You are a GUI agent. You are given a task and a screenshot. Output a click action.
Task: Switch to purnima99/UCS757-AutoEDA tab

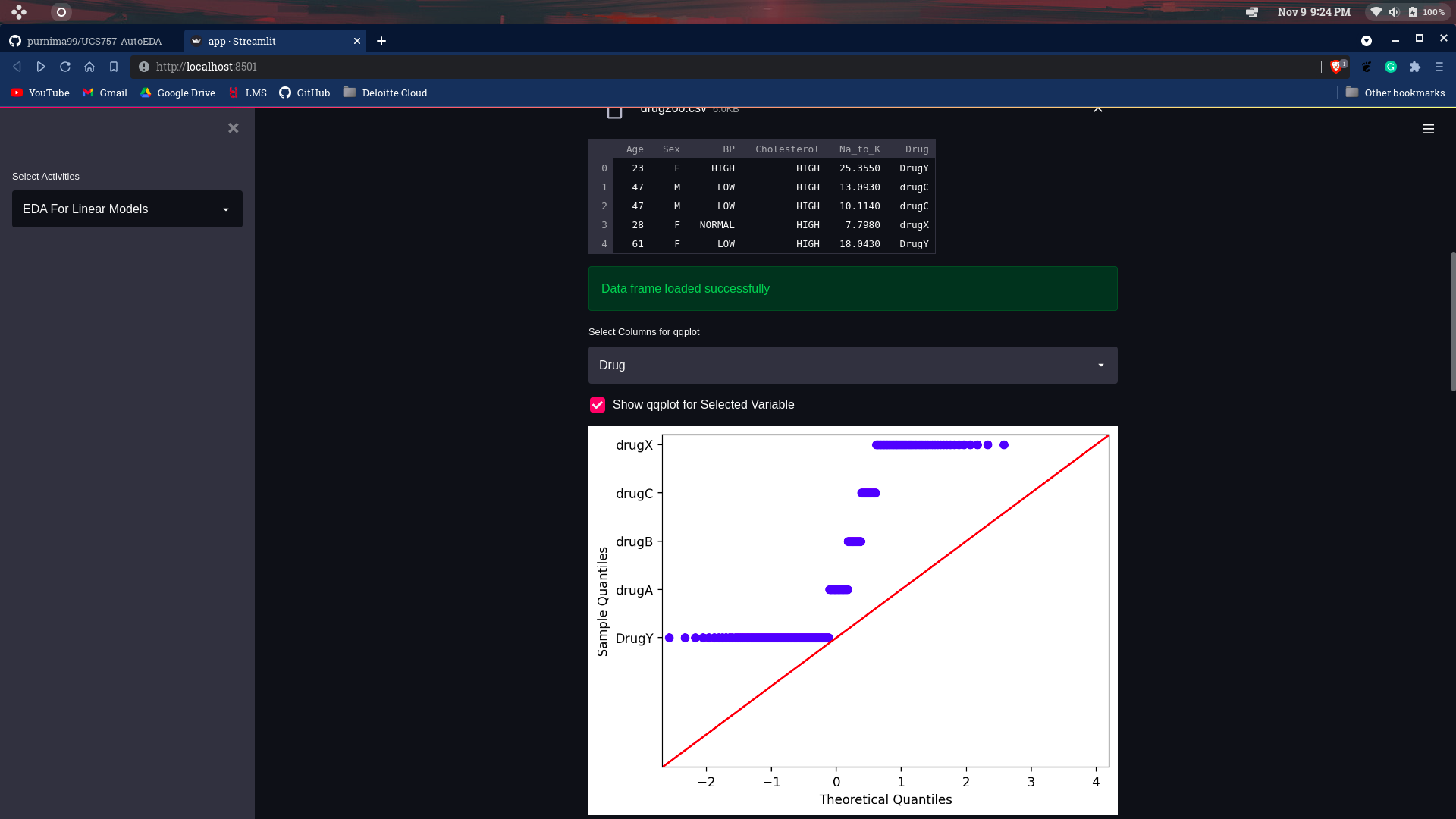click(93, 41)
